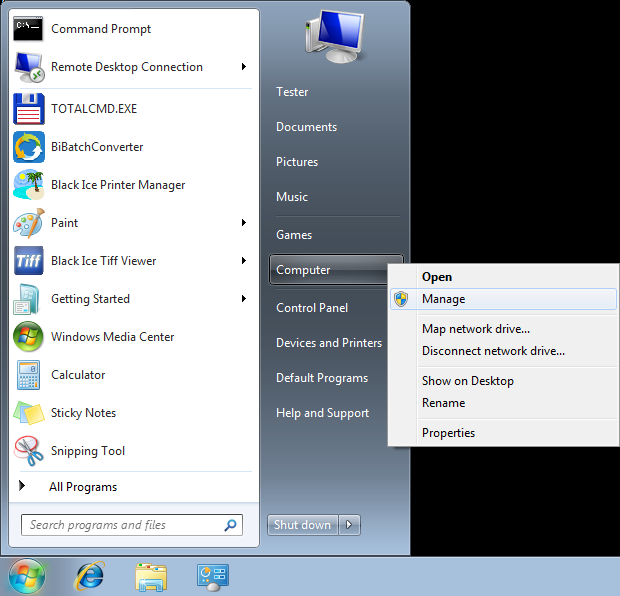Click the Calculator label

(x=78, y=375)
